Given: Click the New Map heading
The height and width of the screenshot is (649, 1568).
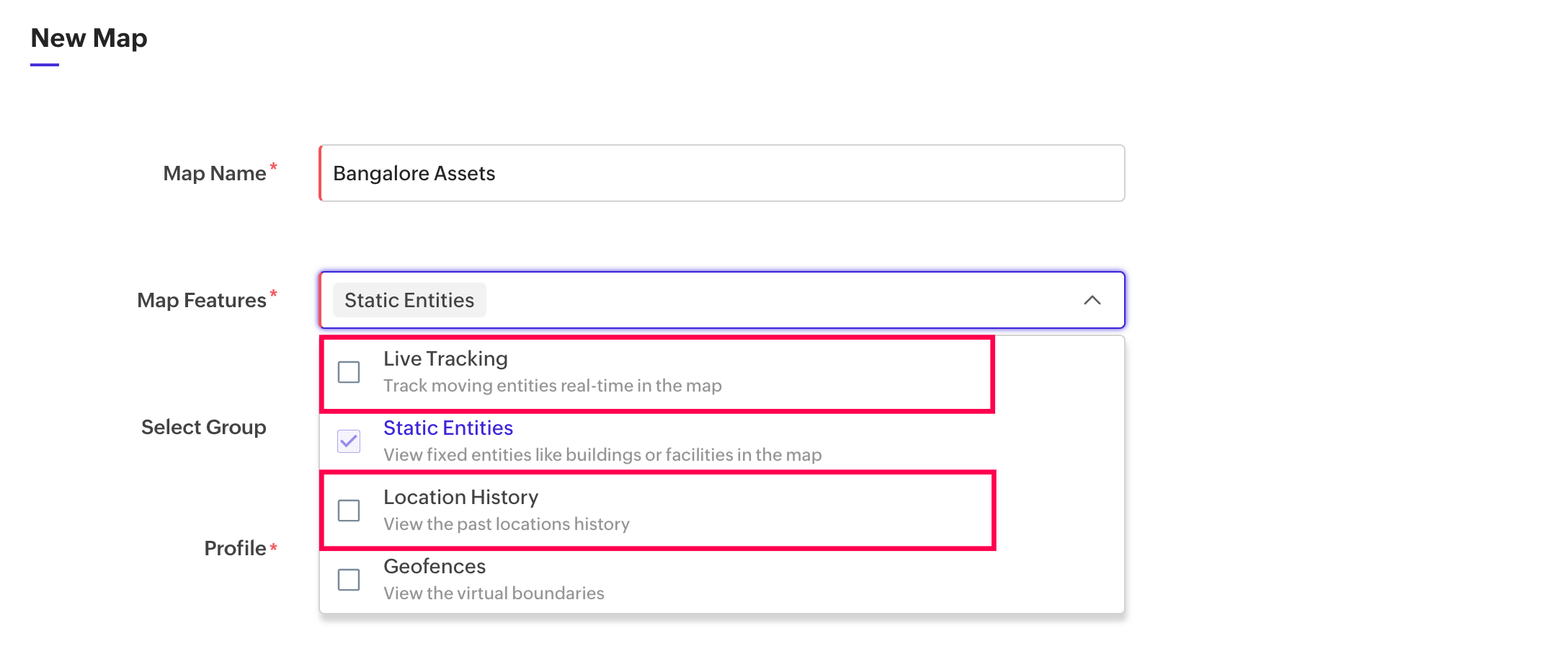Looking at the screenshot, I should click(89, 38).
